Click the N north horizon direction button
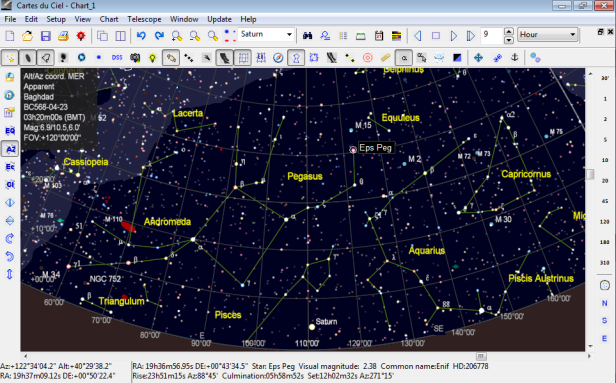Screen dimensions: 616x383 [605, 303]
